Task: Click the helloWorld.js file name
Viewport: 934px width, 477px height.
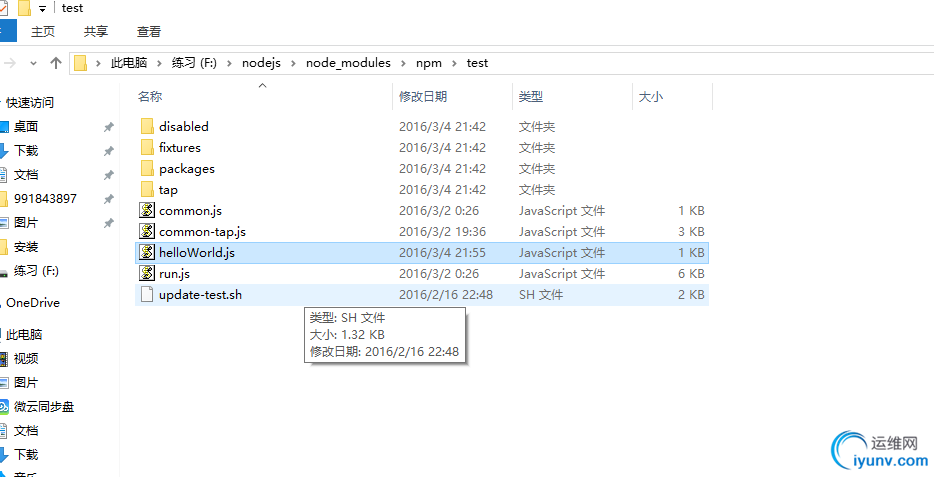Action: pyautogui.click(x=197, y=252)
